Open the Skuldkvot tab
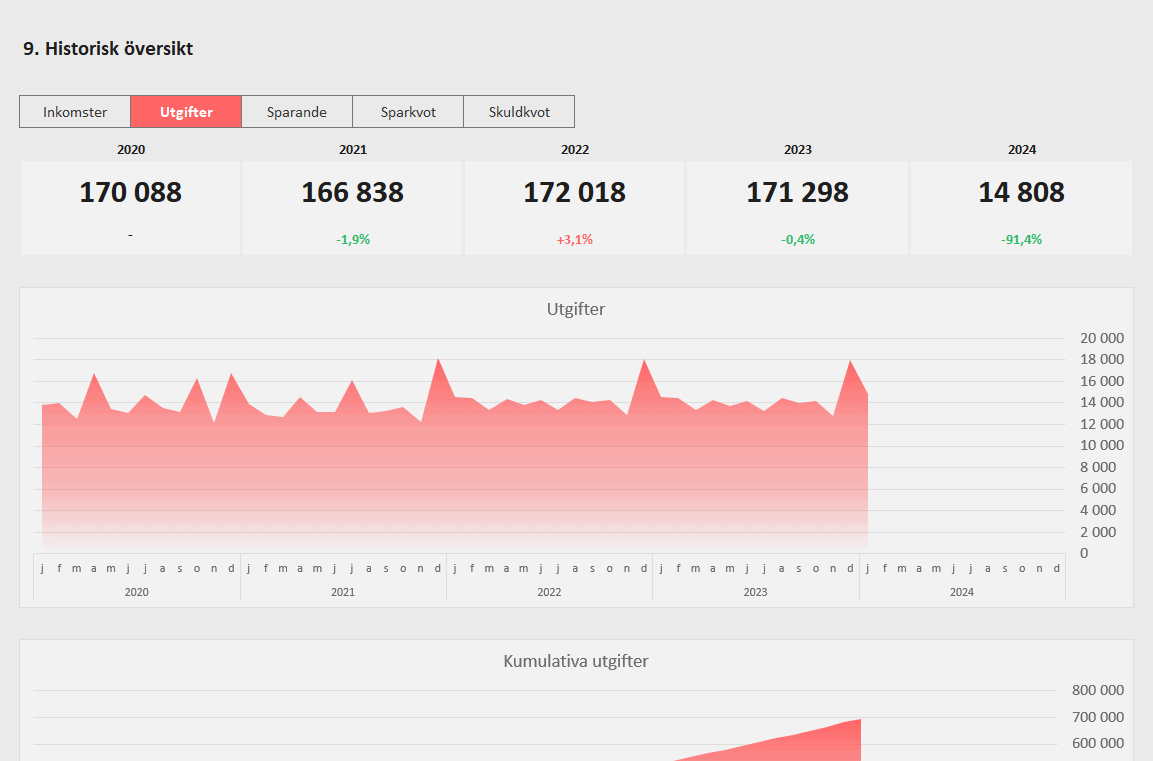The image size is (1153, 761). 519,112
